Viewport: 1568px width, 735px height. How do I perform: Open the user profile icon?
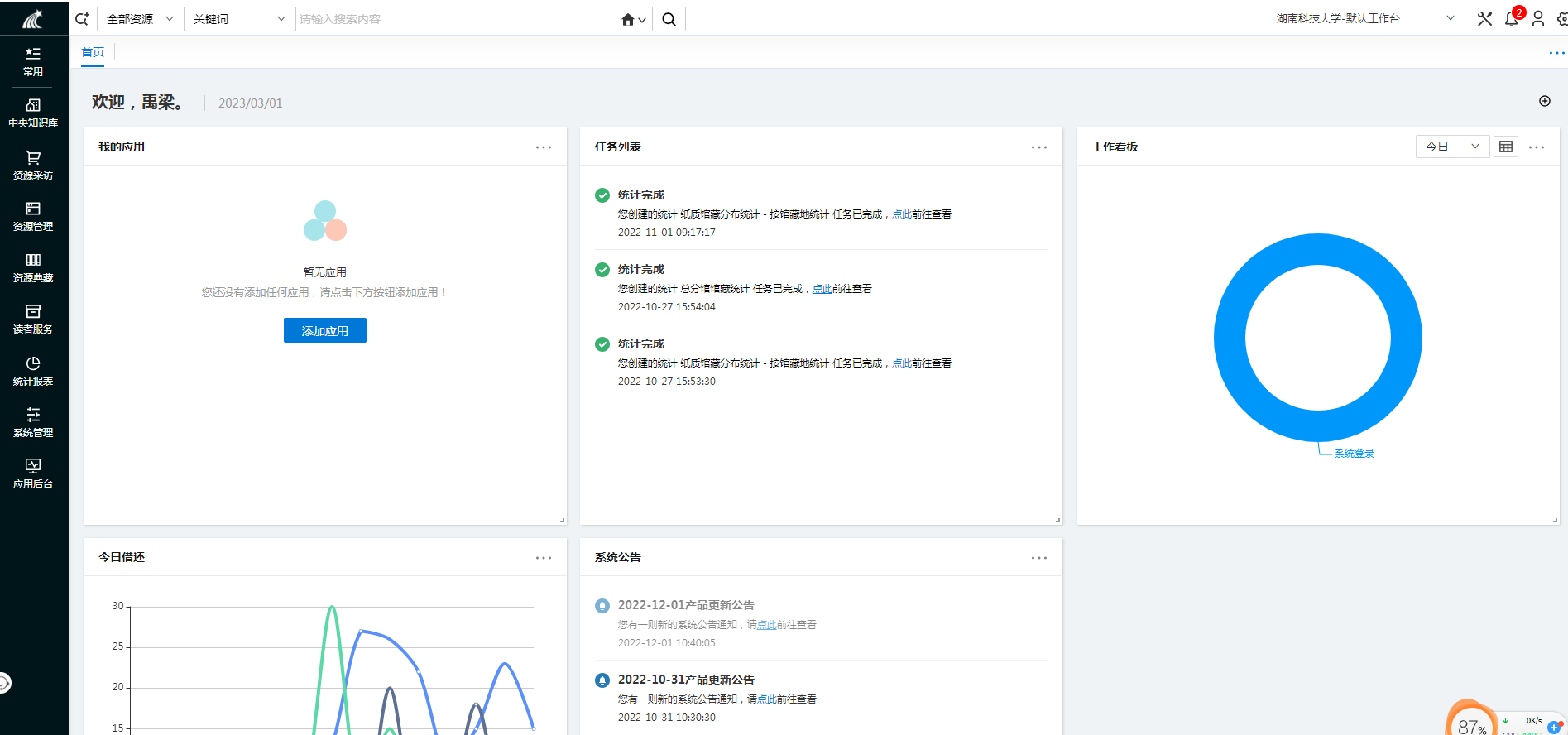(x=1538, y=19)
